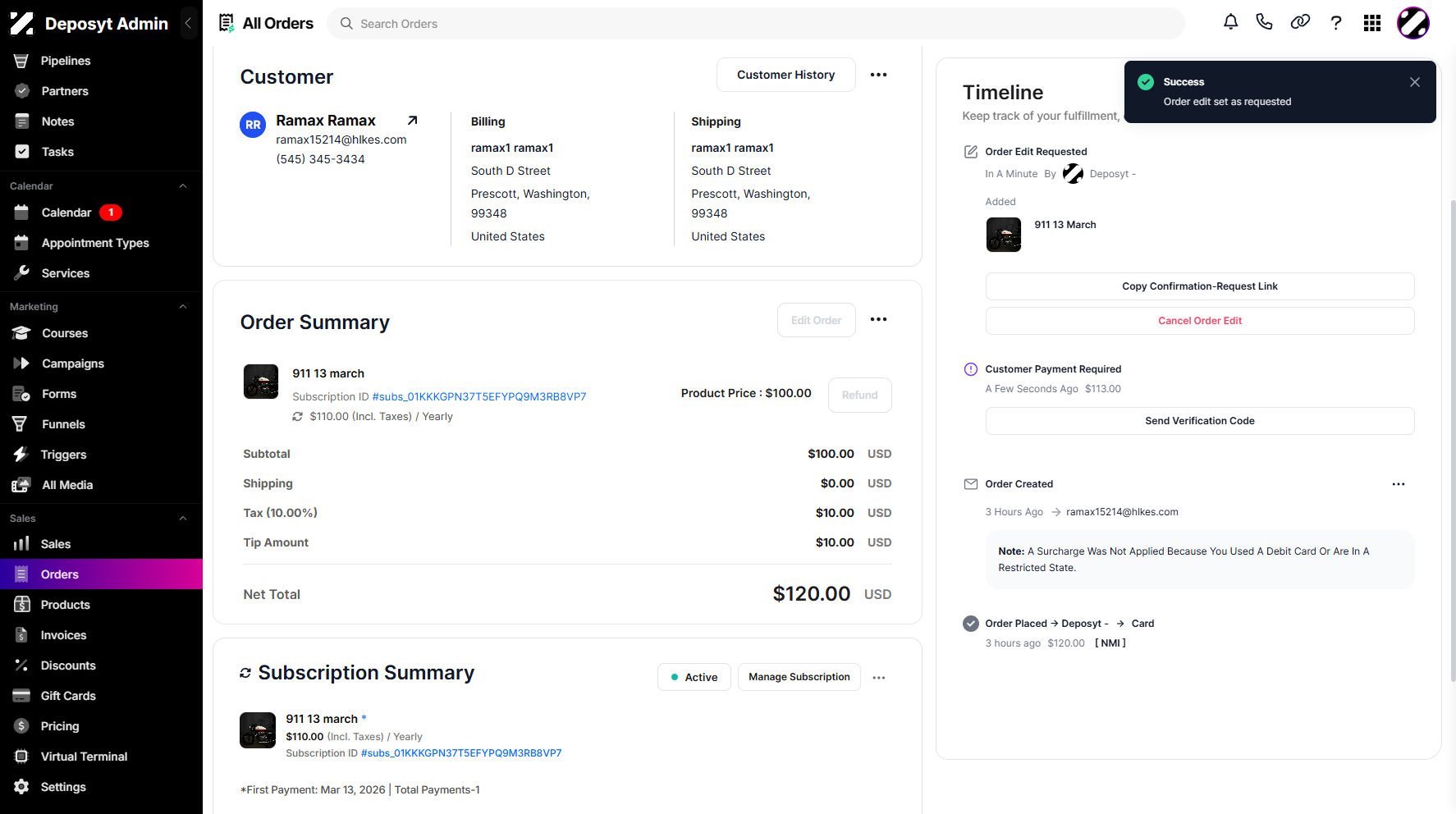1456x814 pixels.
Task: Open Order Created three-dot menu in Timeline
Action: coord(1399,484)
